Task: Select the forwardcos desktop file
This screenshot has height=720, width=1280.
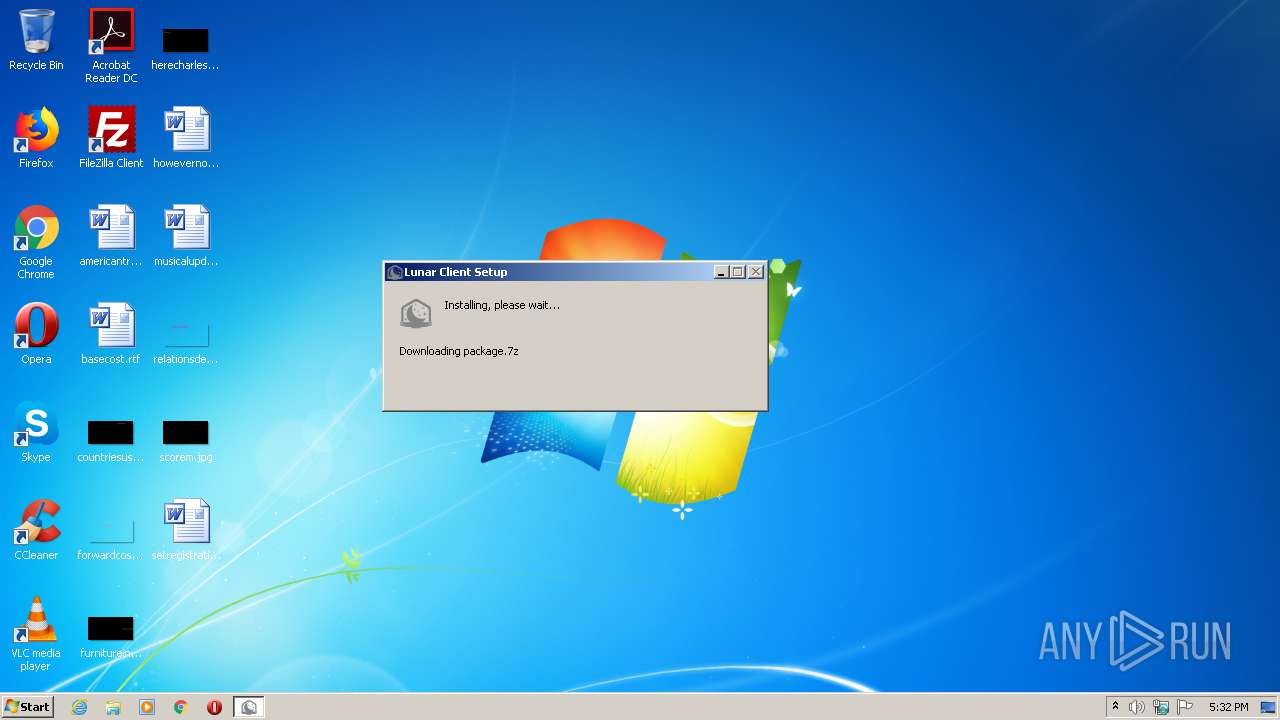Action: 111,538
